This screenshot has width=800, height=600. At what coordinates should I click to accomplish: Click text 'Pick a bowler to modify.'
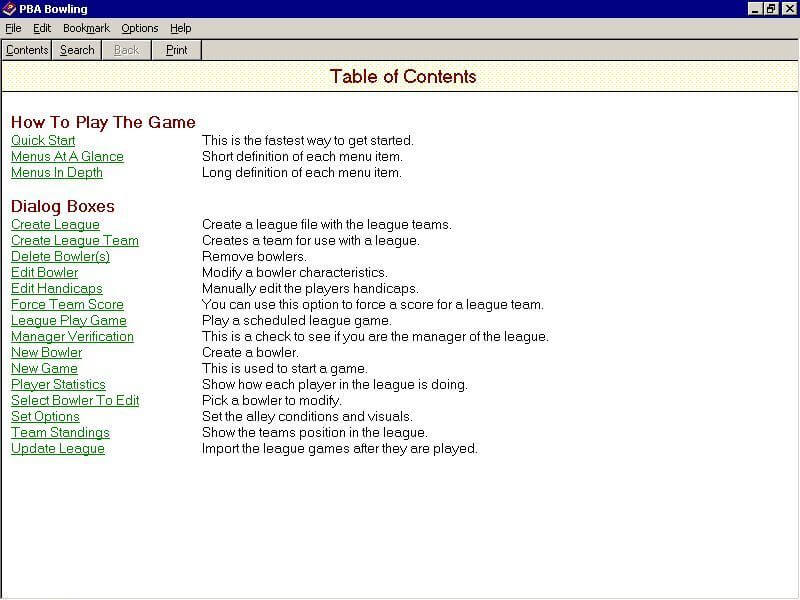[x=272, y=401]
